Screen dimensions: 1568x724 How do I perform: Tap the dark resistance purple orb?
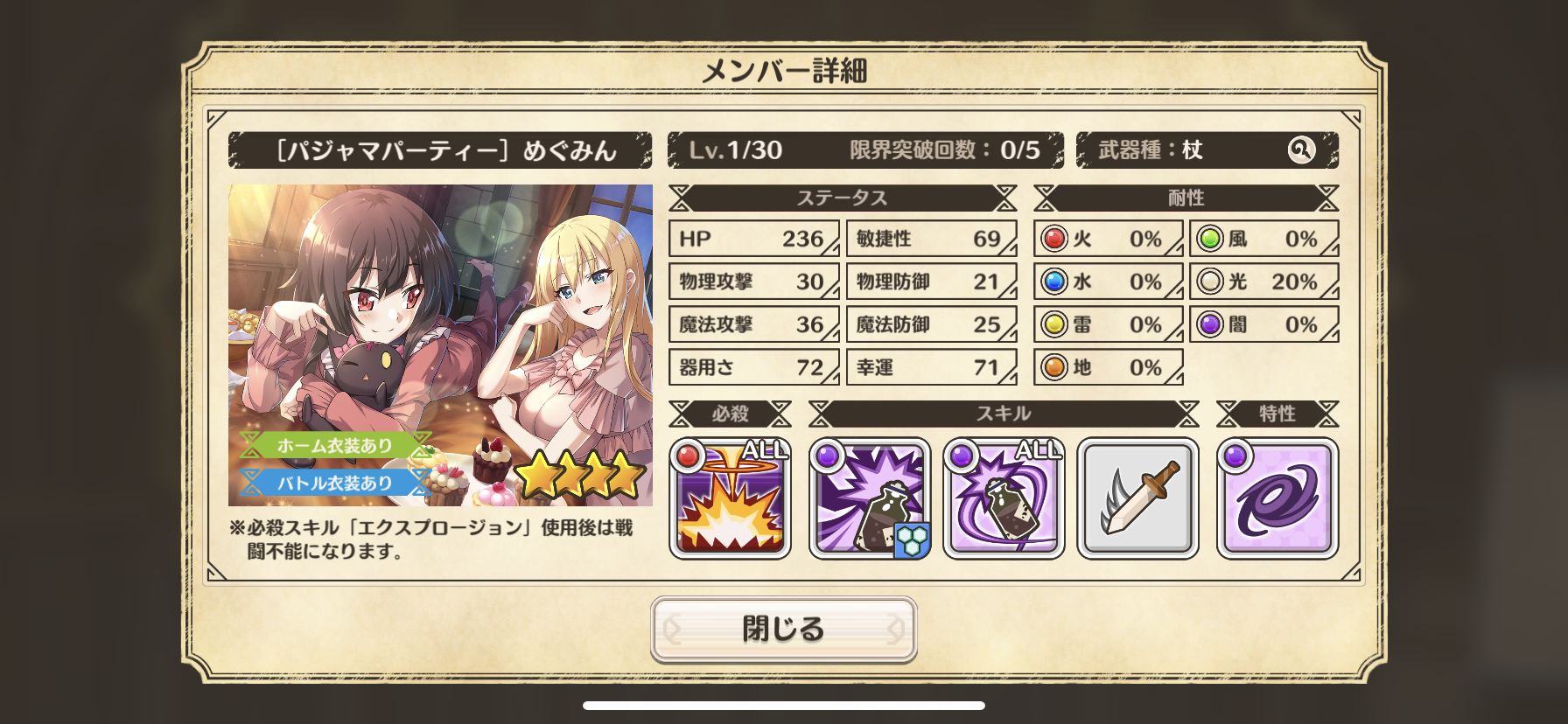click(1210, 324)
